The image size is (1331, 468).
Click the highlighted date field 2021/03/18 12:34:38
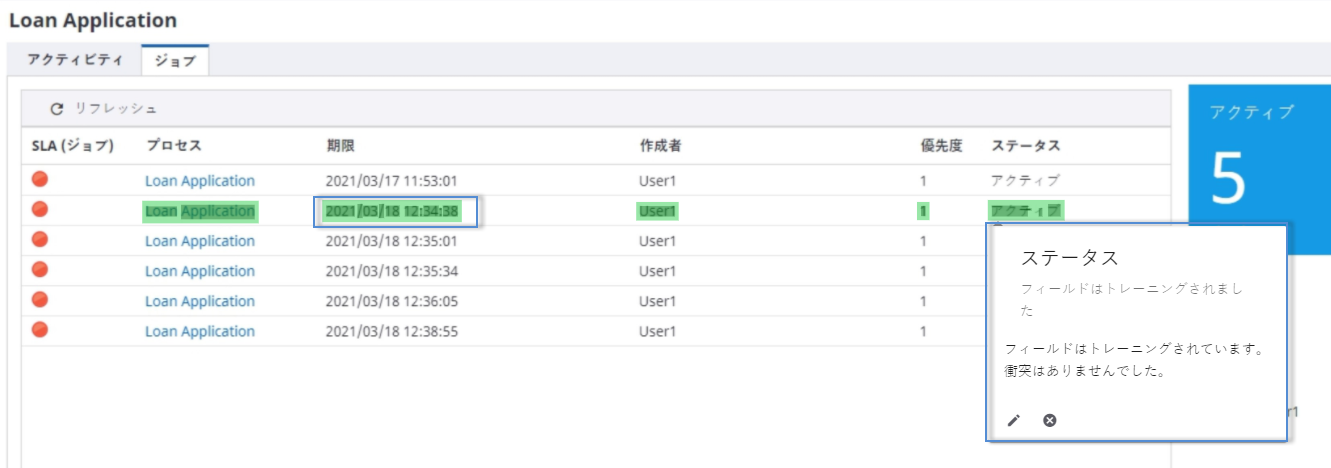(392, 211)
